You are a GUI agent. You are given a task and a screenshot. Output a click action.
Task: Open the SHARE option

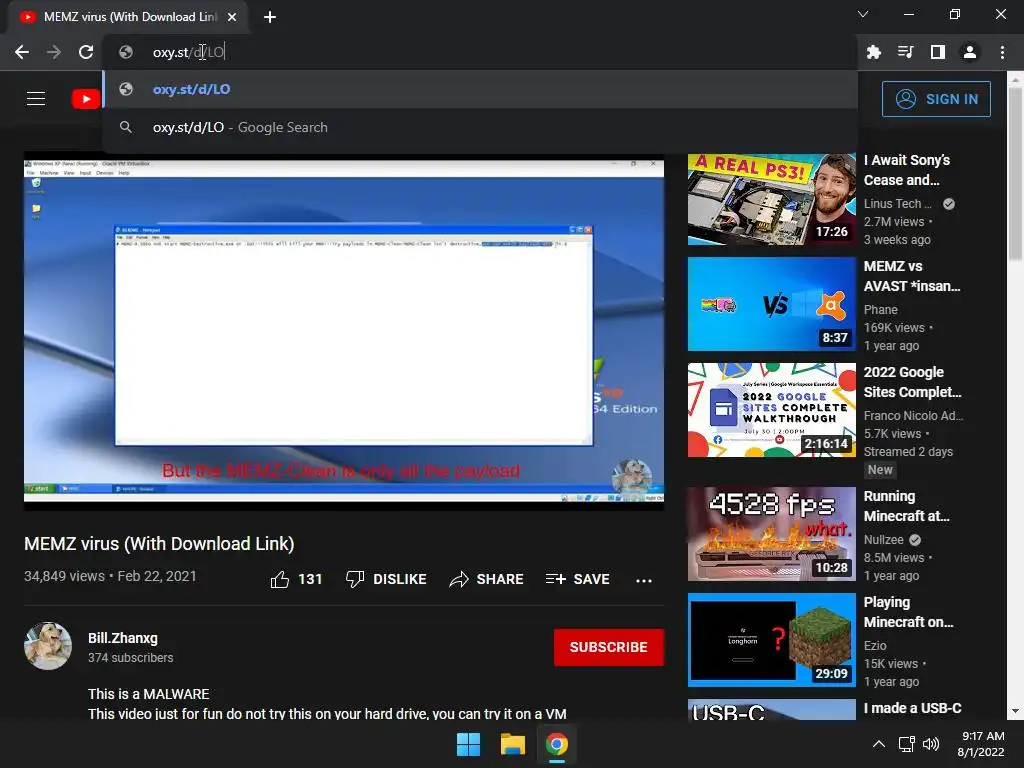click(x=487, y=579)
